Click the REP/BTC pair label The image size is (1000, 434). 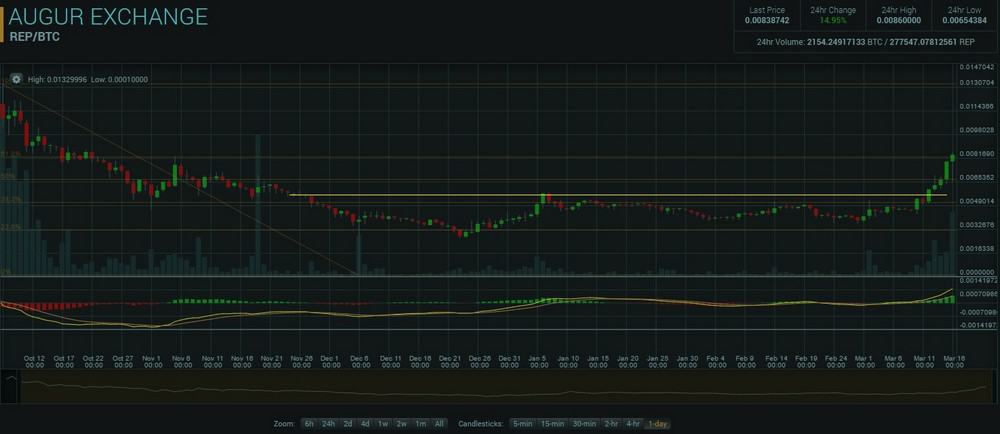pyautogui.click(x=34, y=38)
